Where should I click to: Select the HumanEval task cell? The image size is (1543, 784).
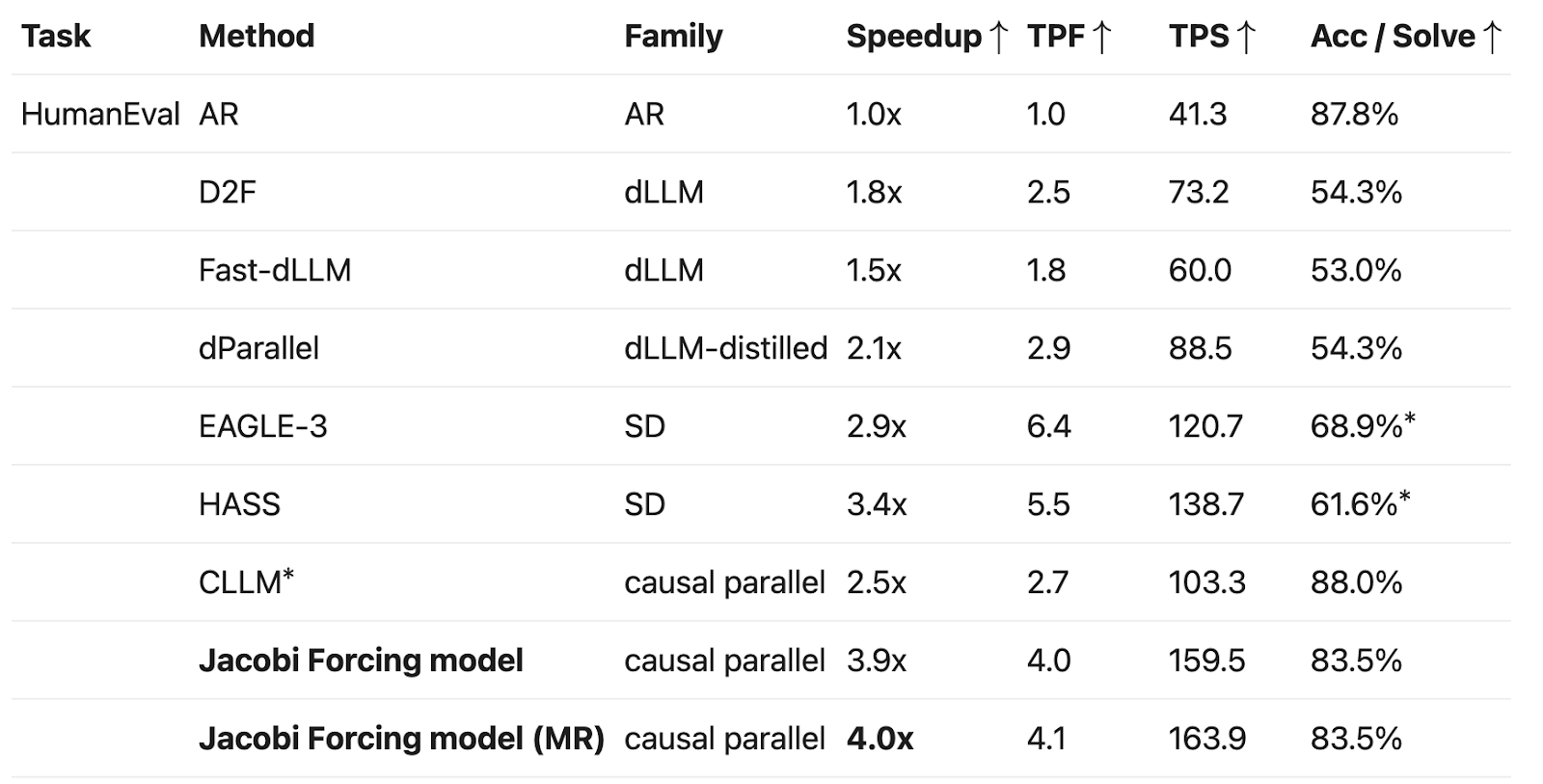(x=100, y=115)
